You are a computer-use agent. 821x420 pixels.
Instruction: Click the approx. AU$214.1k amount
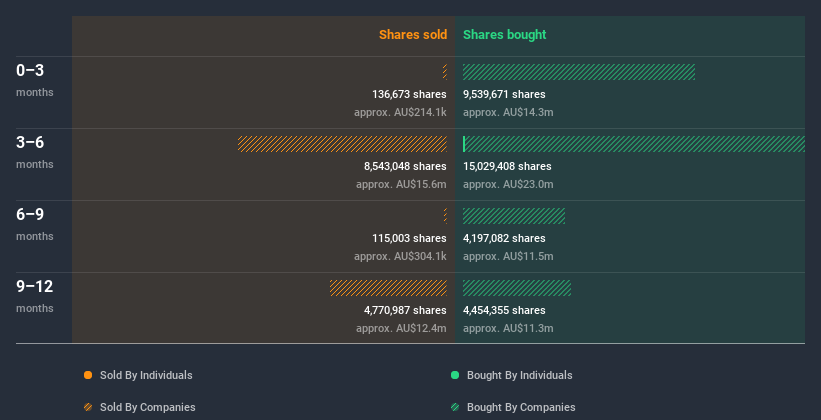(400, 112)
